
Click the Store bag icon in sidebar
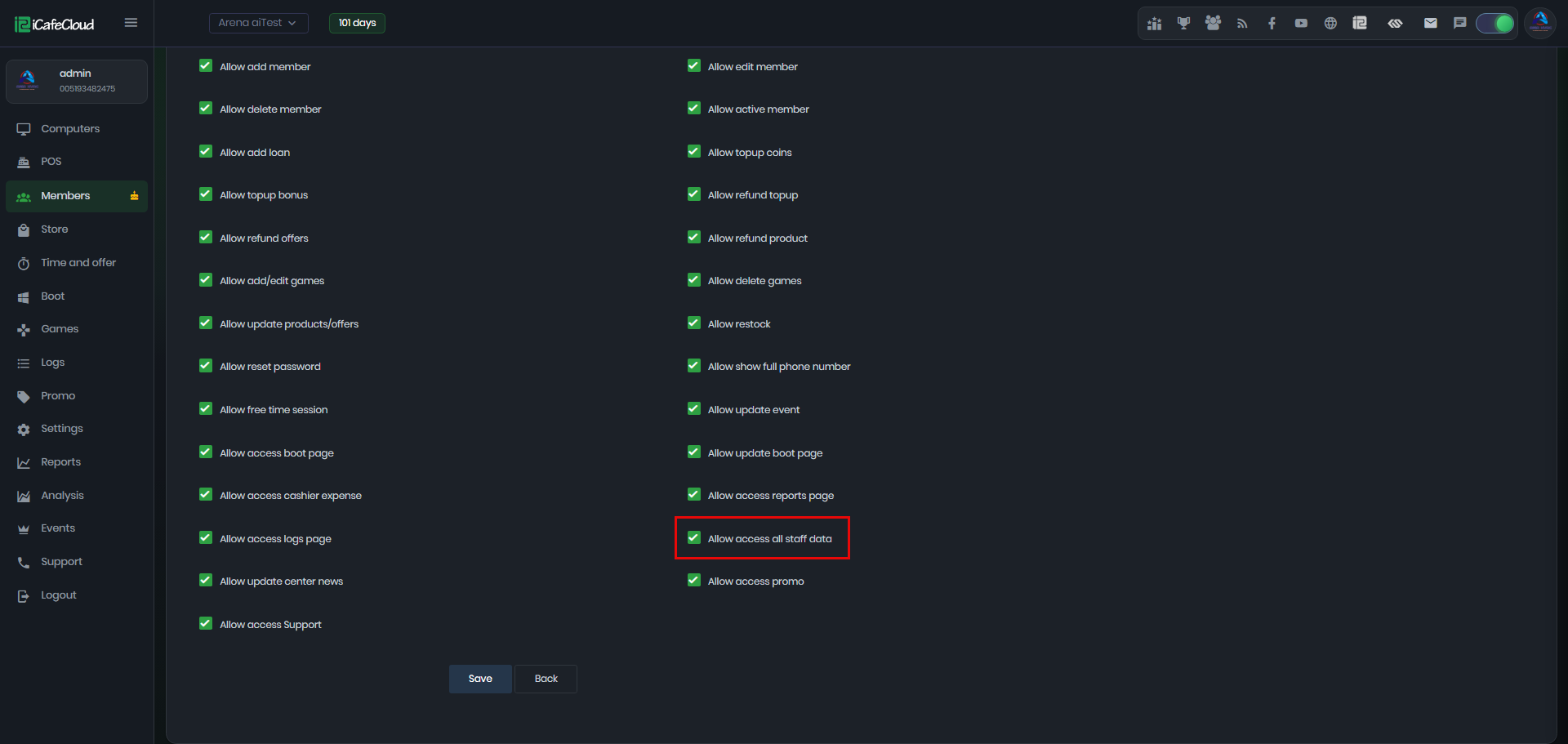coord(24,229)
